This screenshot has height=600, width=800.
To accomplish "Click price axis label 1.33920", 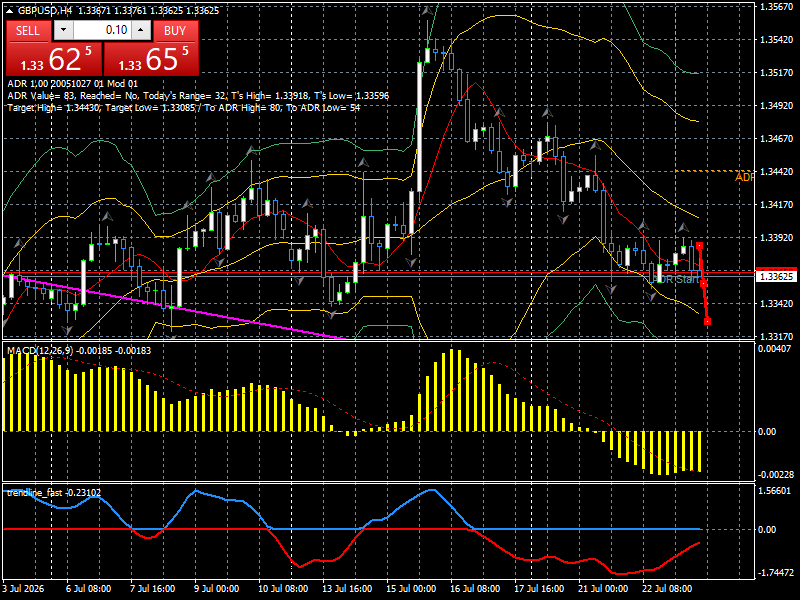I will click(x=777, y=238).
